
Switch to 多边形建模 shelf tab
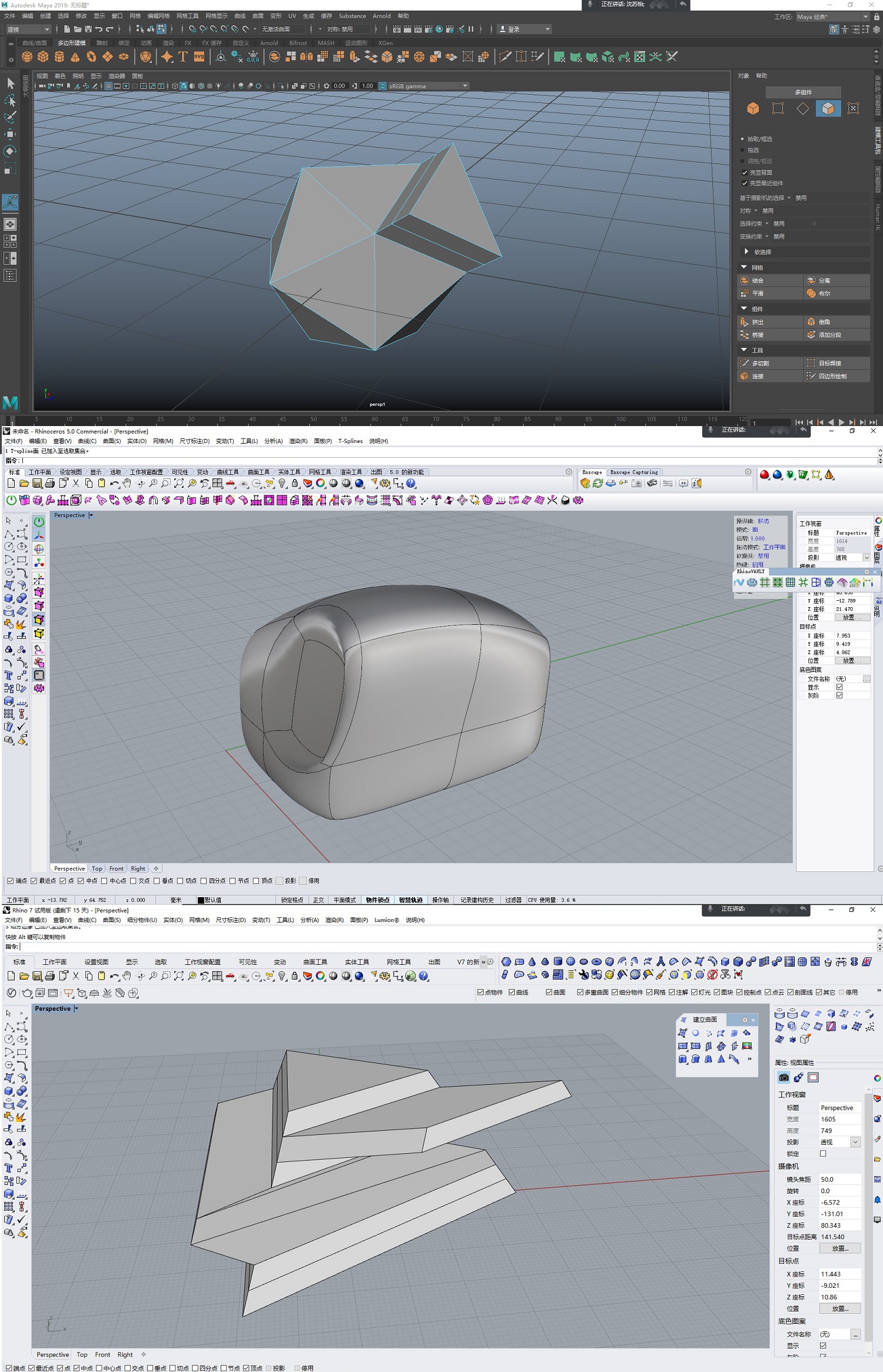[x=71, y=42]
